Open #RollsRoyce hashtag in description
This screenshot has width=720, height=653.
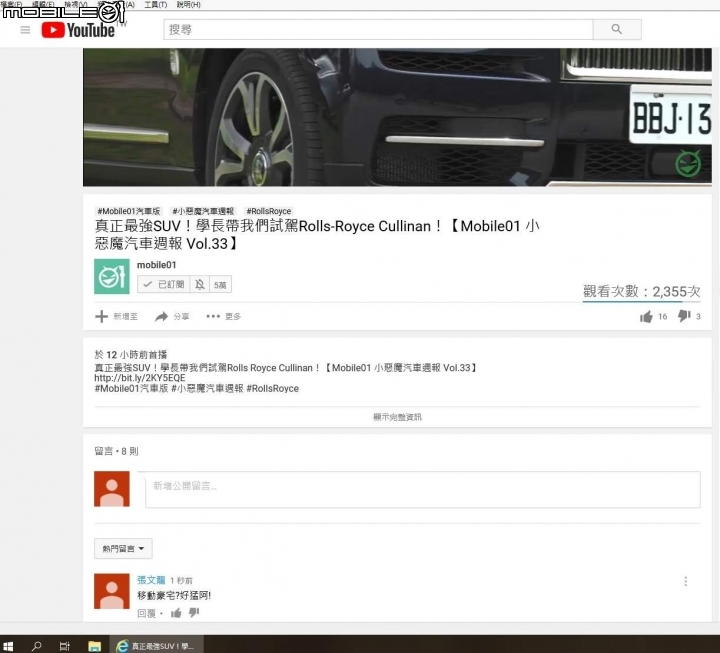click(273, 388)
